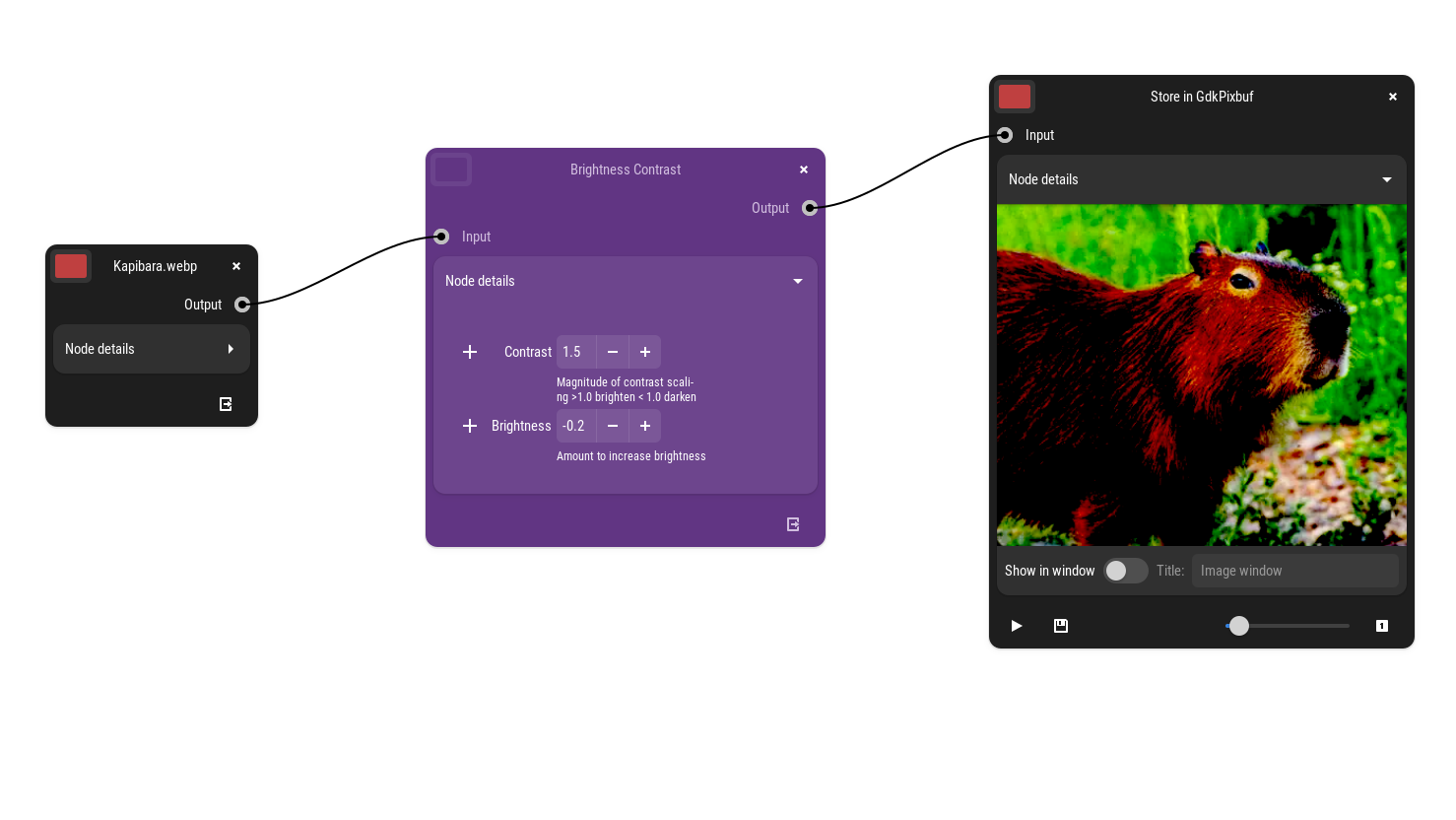
Task: Click the export icon in Brightness Contrast node
Action: (793, 524)
